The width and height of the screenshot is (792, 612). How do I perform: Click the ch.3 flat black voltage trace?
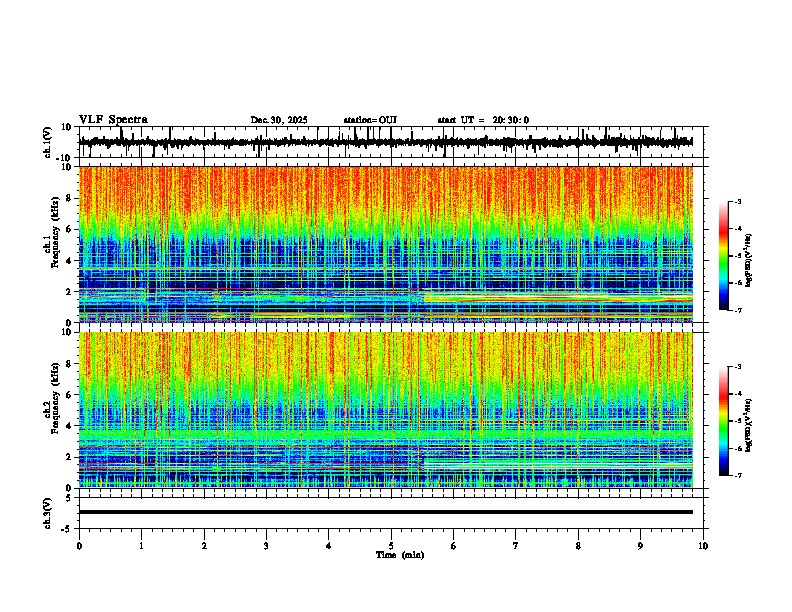click(386, 512)
